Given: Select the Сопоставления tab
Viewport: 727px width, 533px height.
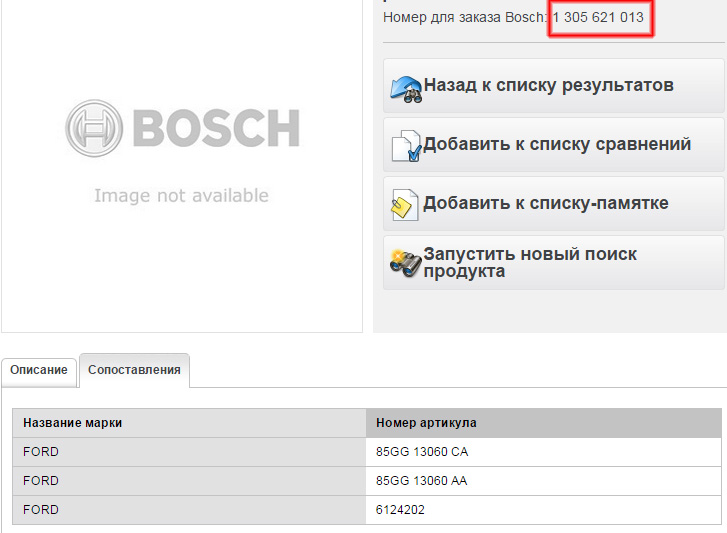Looking at the screenshot, I should [134, 370].
